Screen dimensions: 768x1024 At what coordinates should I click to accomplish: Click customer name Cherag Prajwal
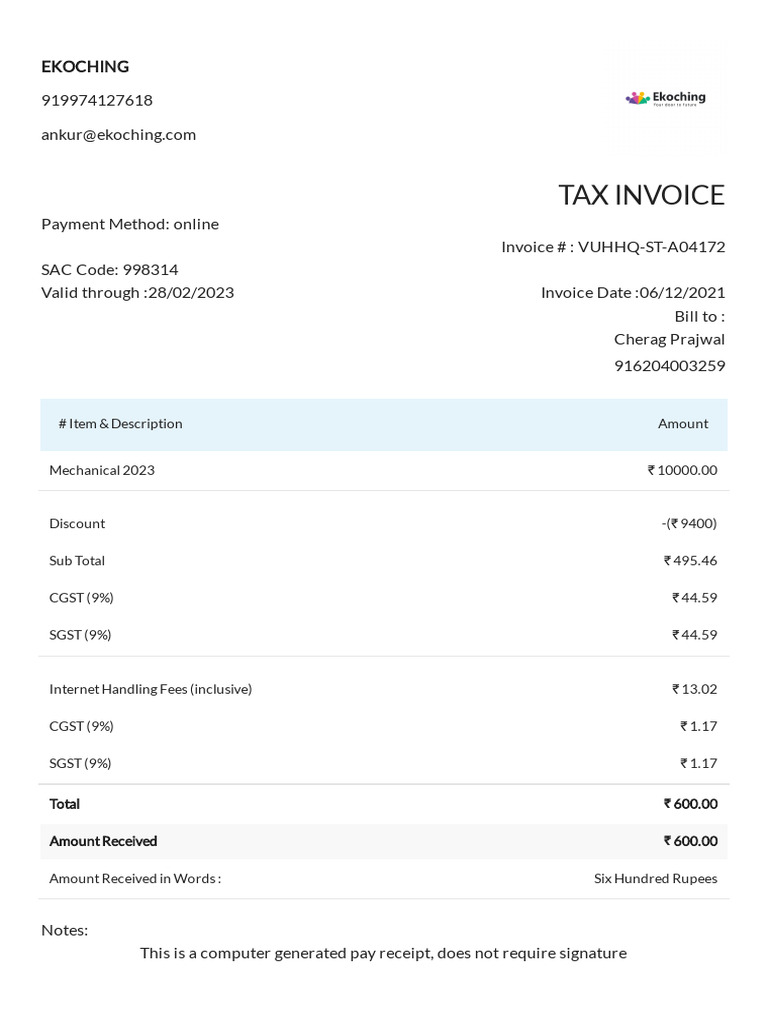(x=669, y=339)
